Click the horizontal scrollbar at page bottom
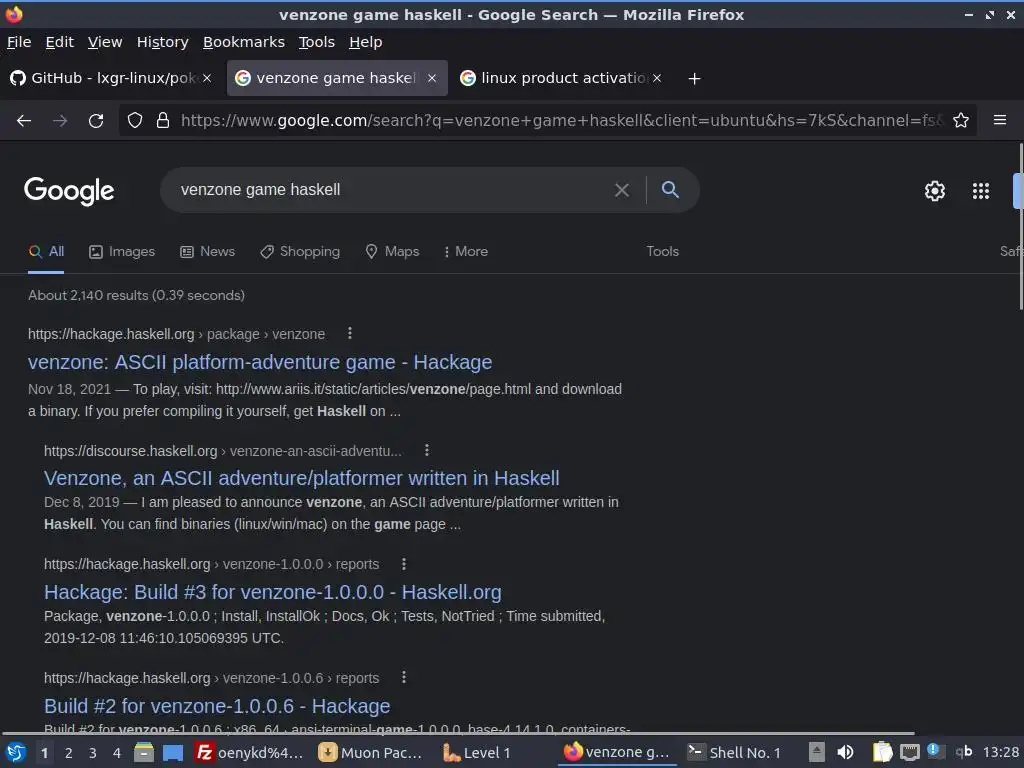1024x768 pixels. click(457, 733)
